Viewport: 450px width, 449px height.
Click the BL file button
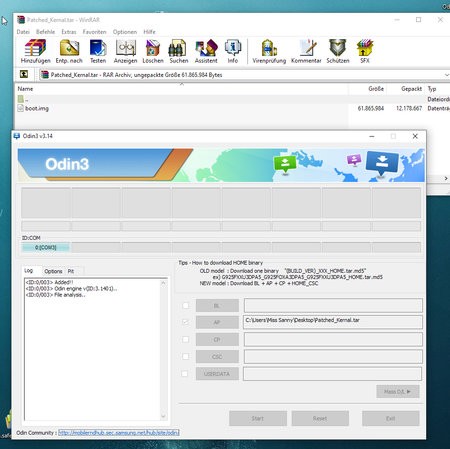tap(217, 305)
